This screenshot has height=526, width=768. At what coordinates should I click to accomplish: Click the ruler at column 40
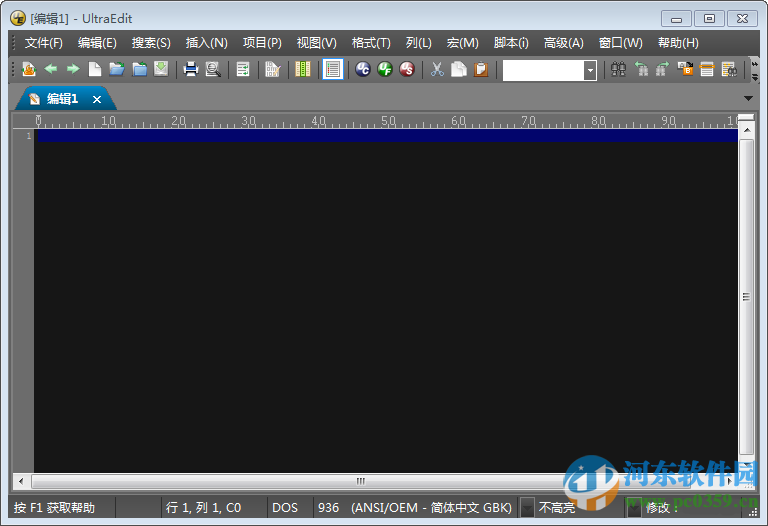tap(319, 121)
